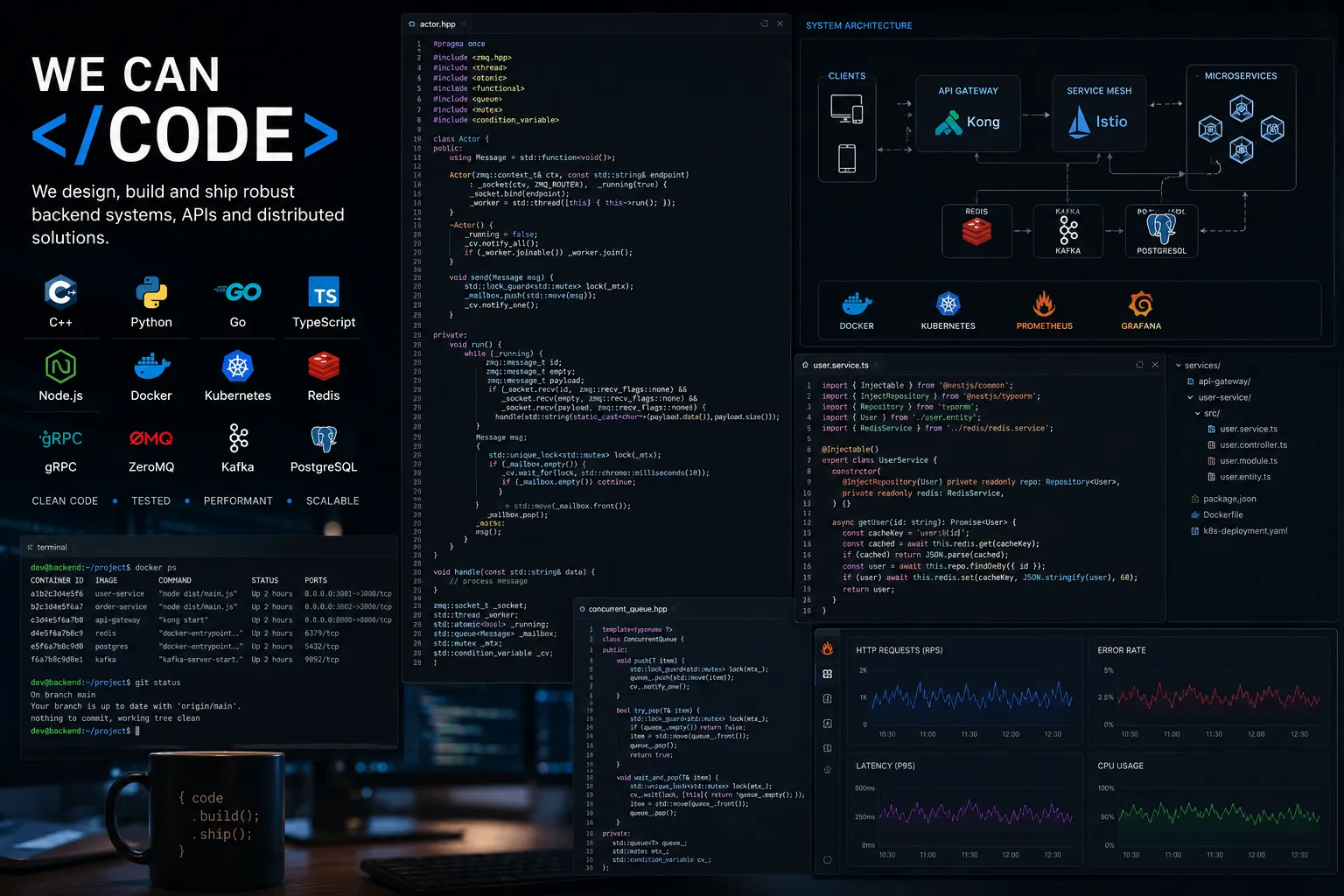Screen dimensions: 1344x896
Task: Click the TypeScript TS logo
Action: point(324,292)
